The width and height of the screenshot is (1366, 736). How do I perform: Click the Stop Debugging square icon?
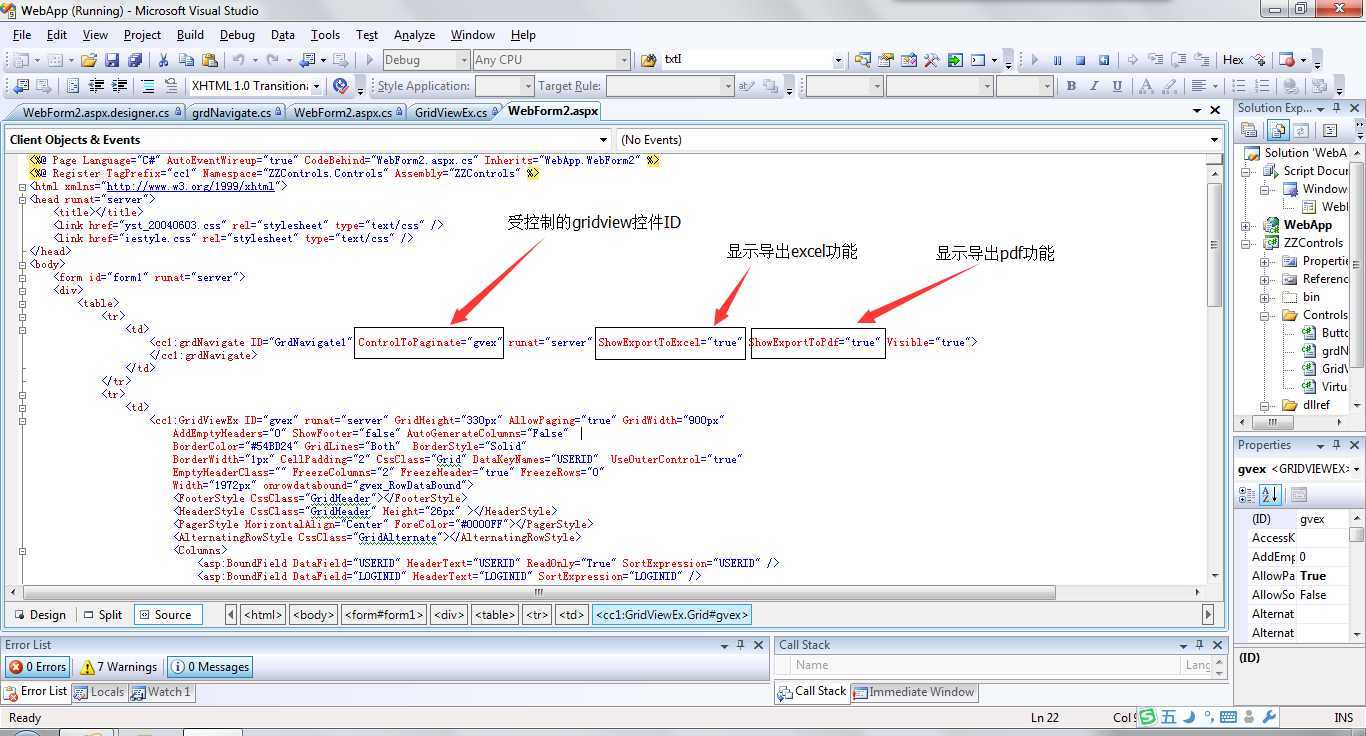tap(1080, 60)
